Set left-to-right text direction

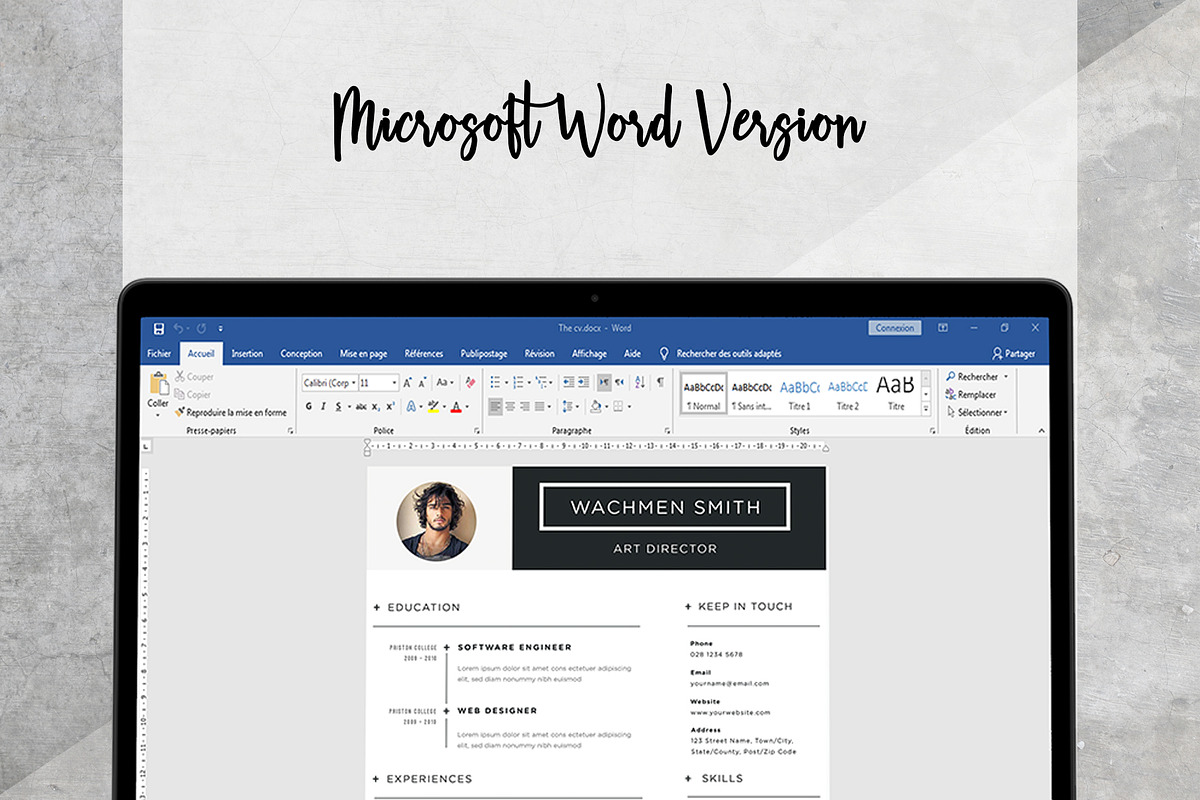(604, 383)
